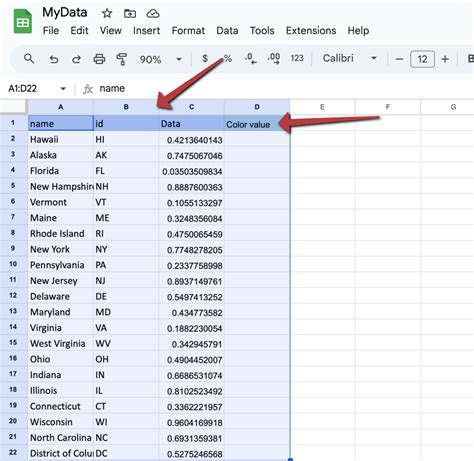
Task: Redo the last action
Action: pyautogui.click(x=76, y=59)
